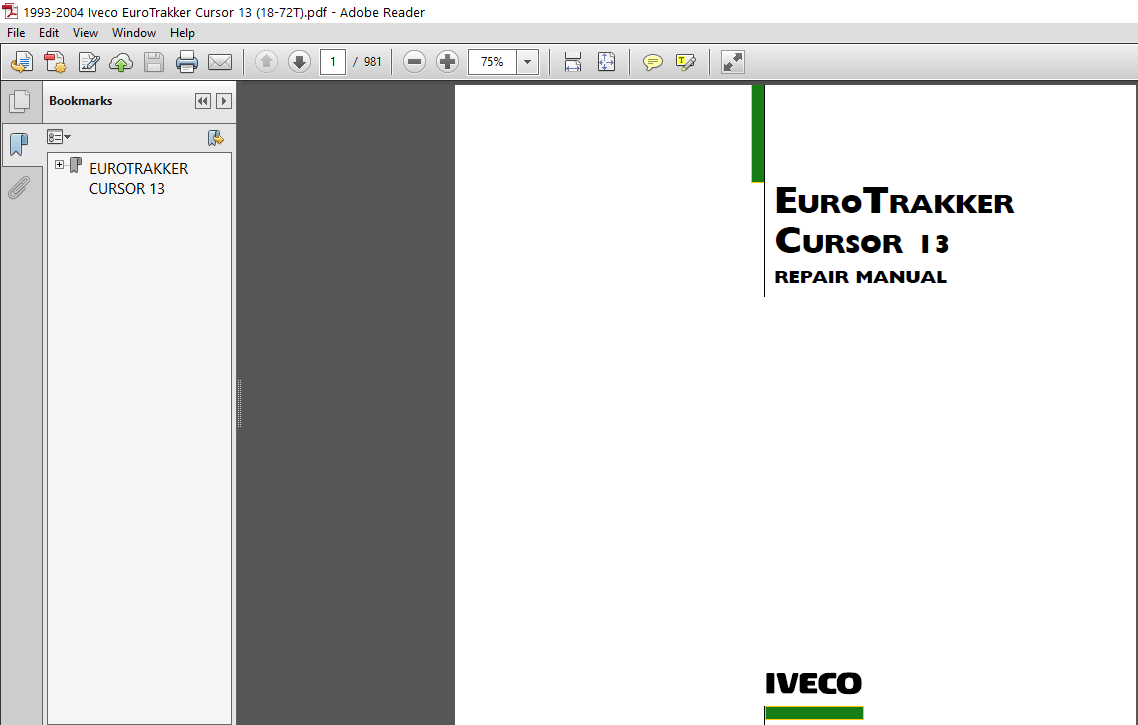The width and height of the screenshot is (1138, 725).
Task: Click the Fit one full page icon
Action: tap(606, 62)
